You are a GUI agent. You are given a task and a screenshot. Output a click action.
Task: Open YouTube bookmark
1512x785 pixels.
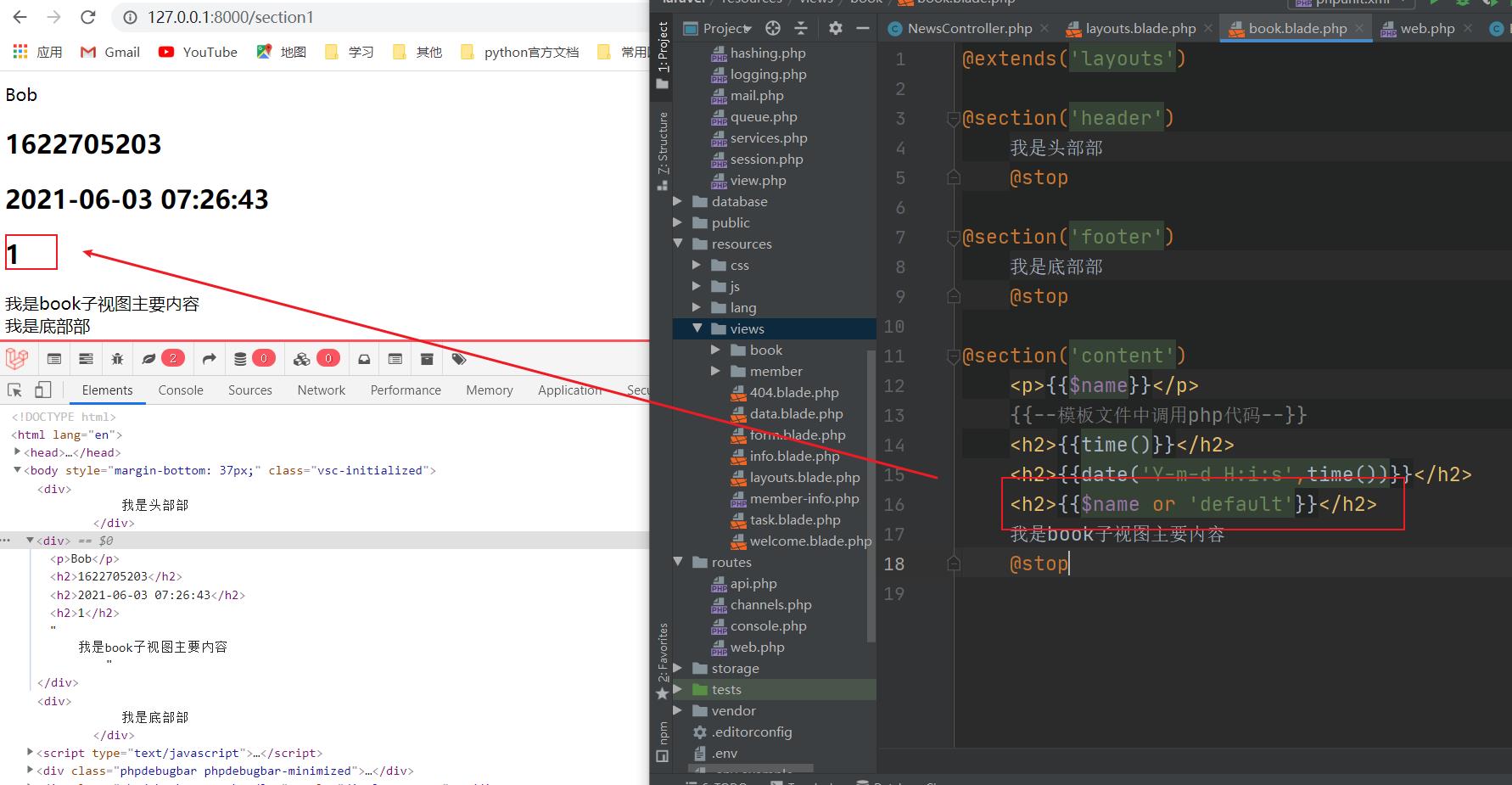click(198, 52)
